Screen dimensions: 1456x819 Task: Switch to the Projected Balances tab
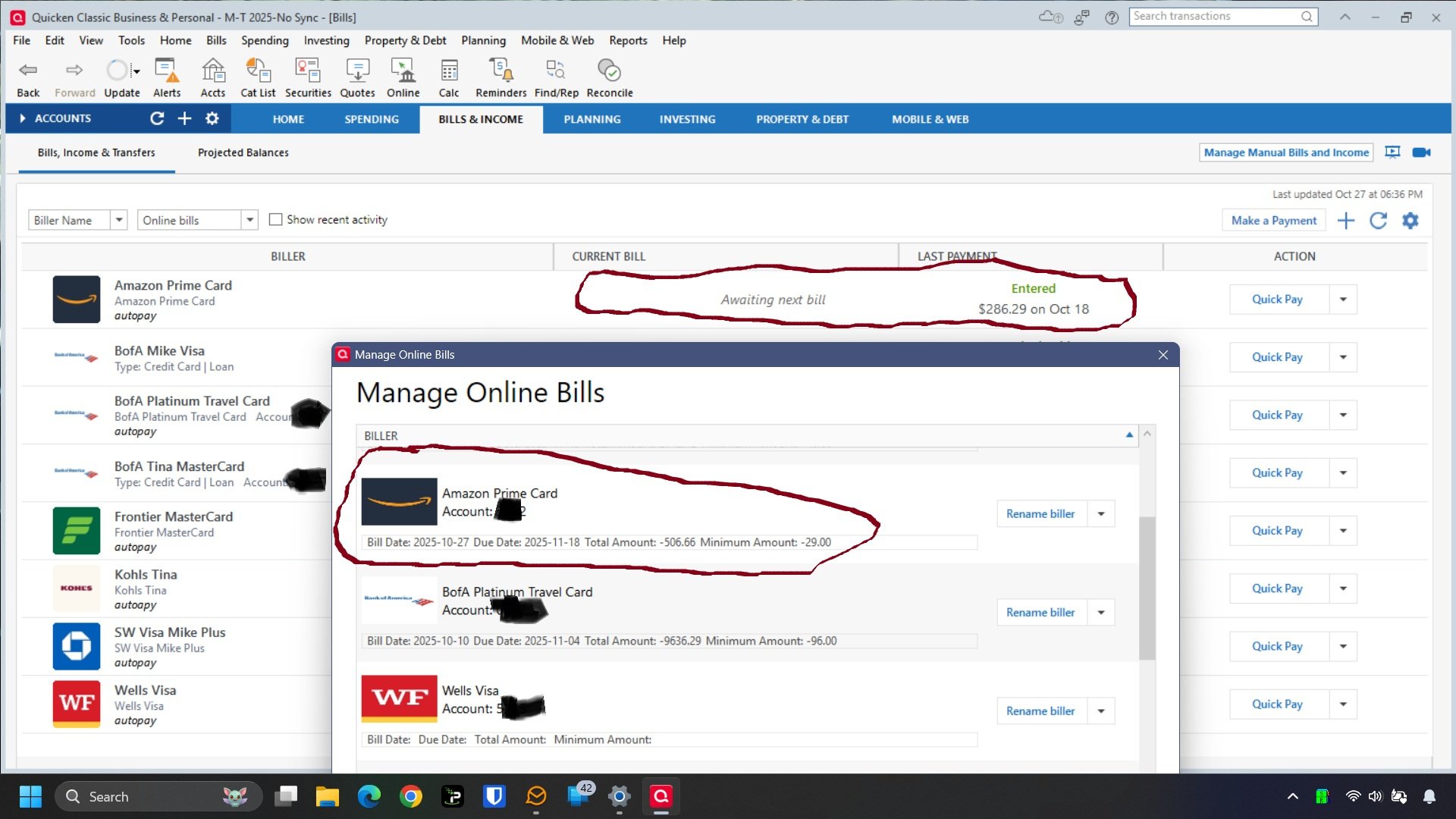click(243, 152)
